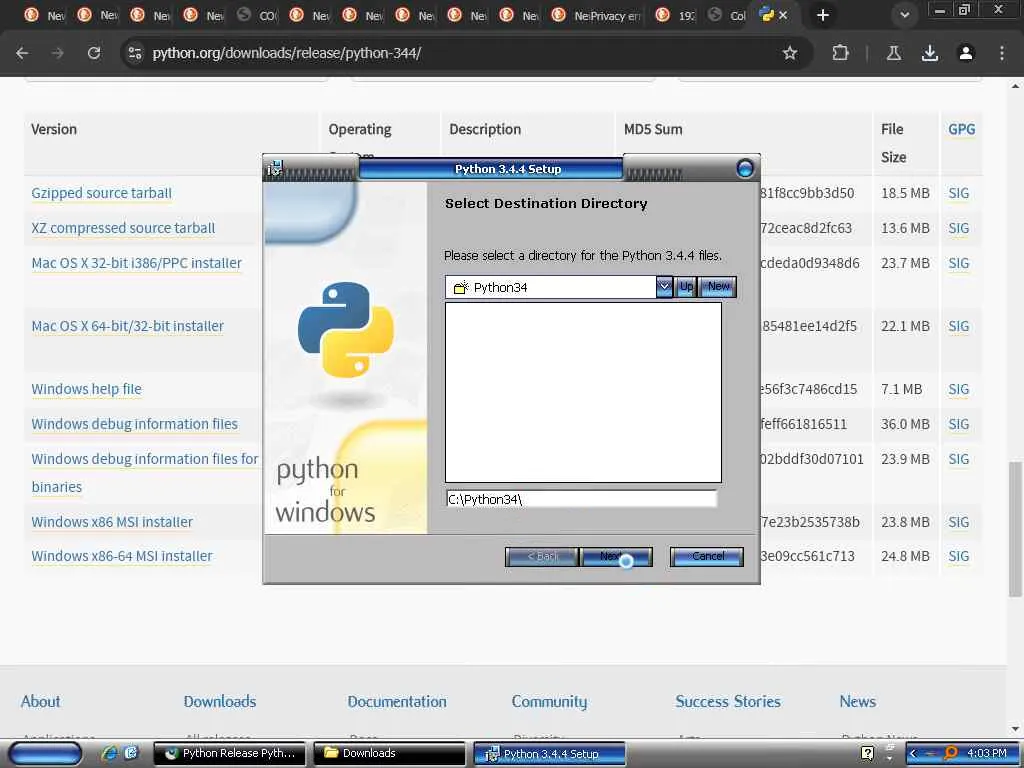Open Mac OS X 64-bit/32-bit installer link
This screenshot has width=1024, height=768.
point(127,326)
